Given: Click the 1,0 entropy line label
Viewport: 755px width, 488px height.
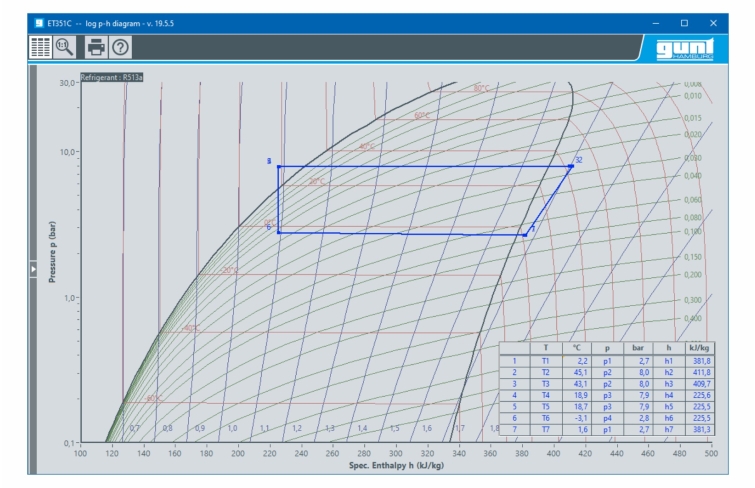Looking at the screenshot, I should (x=232, y=428).
